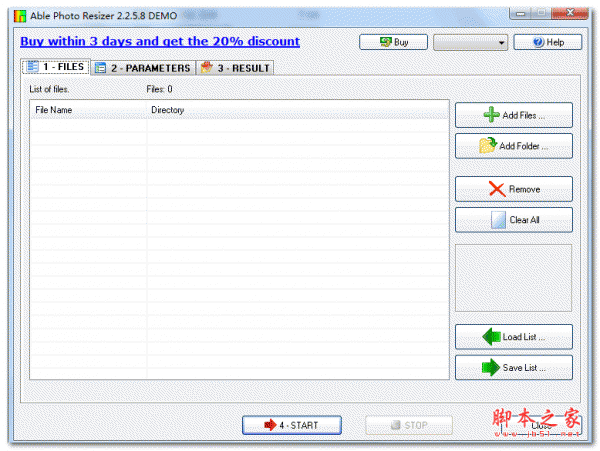Save the current file list
This screenshot has width=600, height=451.
(514, 368)
